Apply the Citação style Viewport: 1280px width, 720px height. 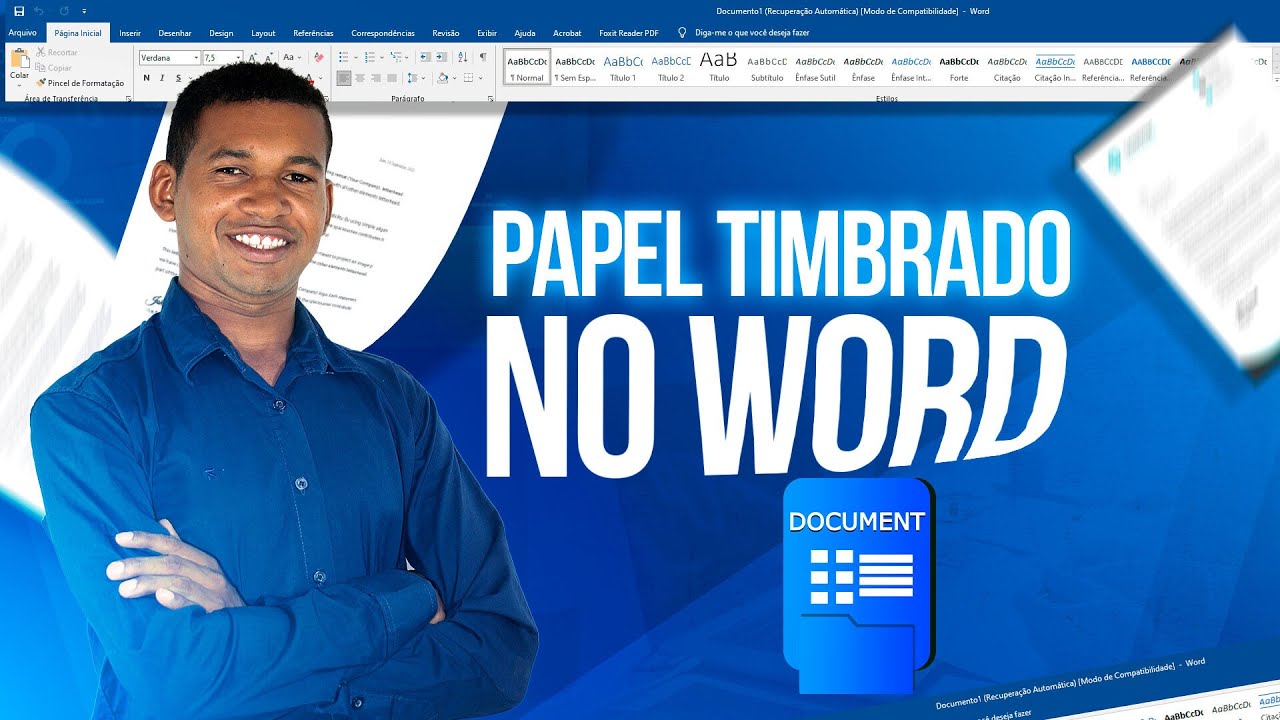tap(1006, 67)
